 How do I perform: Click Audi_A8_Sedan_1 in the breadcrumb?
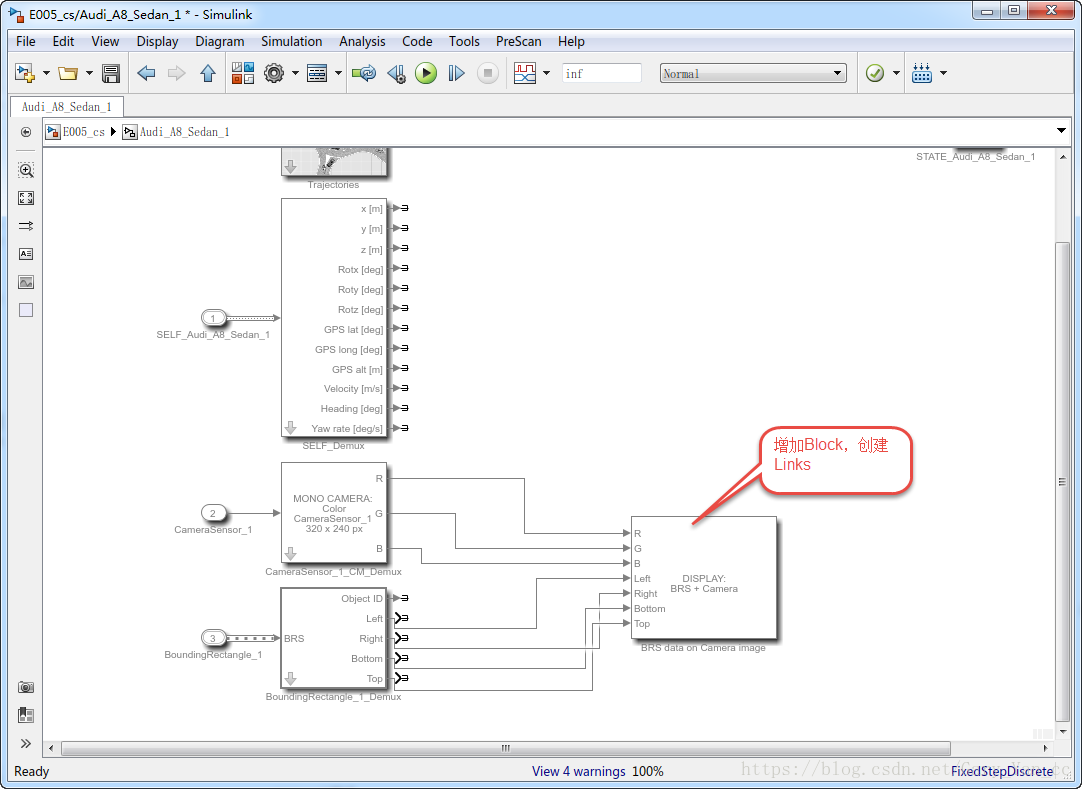tap(184, 132)
